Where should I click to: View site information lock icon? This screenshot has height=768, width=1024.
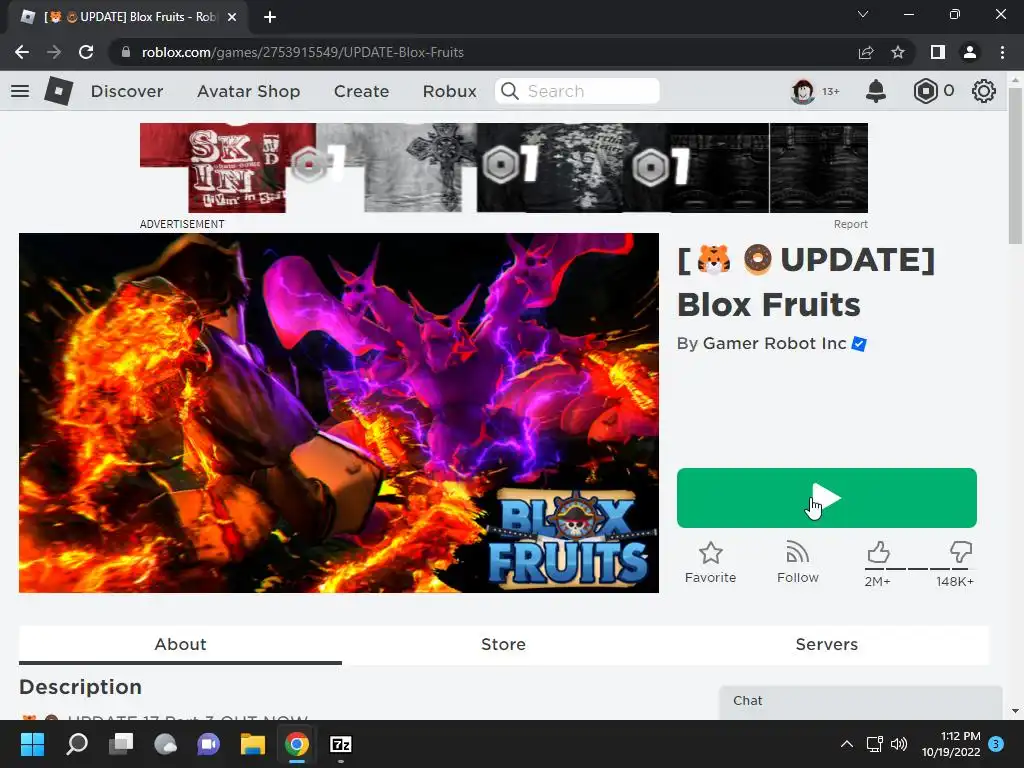126,52
